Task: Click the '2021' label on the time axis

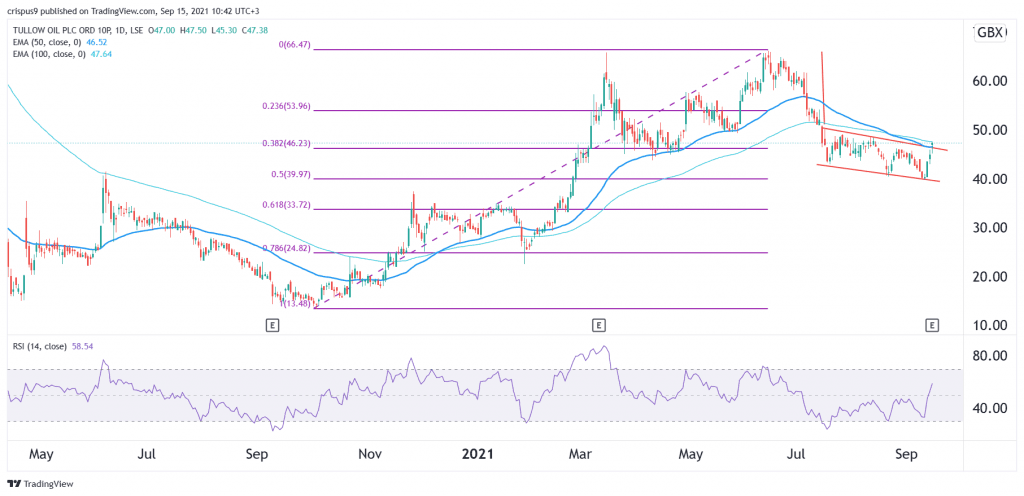Action: 478,452
